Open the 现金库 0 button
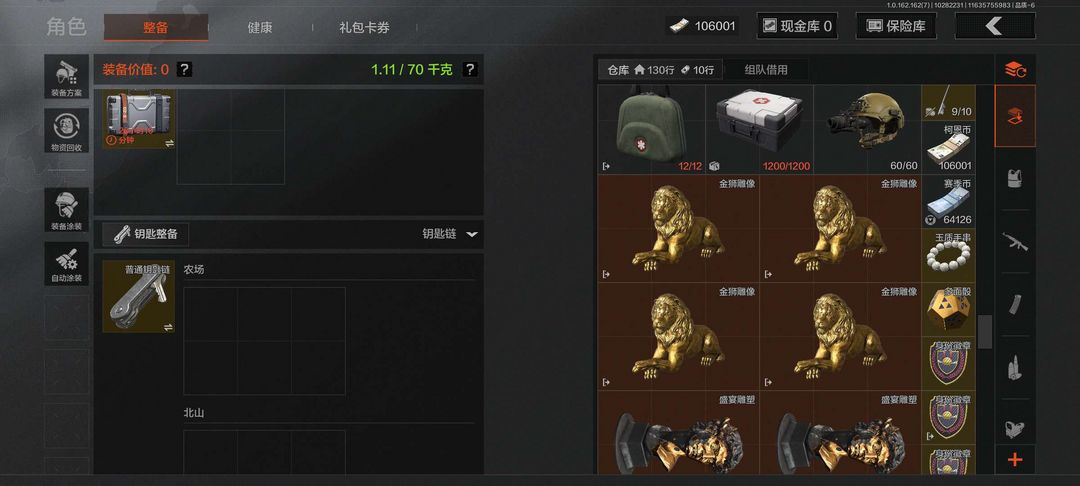This screenshot has height=486, width=1080. (x=798, y=26)
